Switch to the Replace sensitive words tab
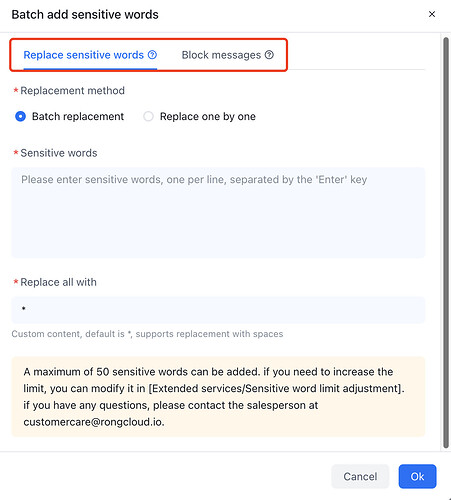 pos(83,55)
